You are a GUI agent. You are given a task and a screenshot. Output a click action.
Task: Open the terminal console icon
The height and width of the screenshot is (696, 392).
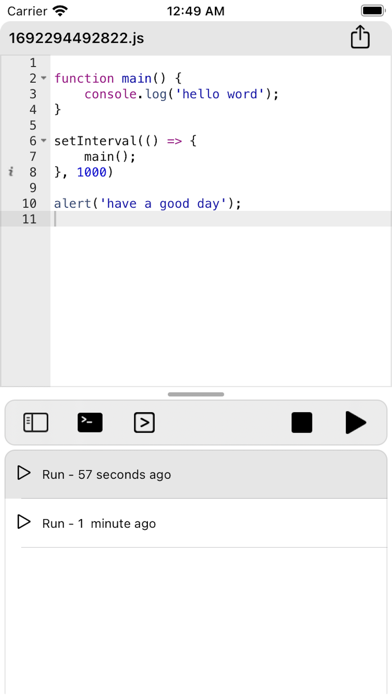(x=90, y=423)
